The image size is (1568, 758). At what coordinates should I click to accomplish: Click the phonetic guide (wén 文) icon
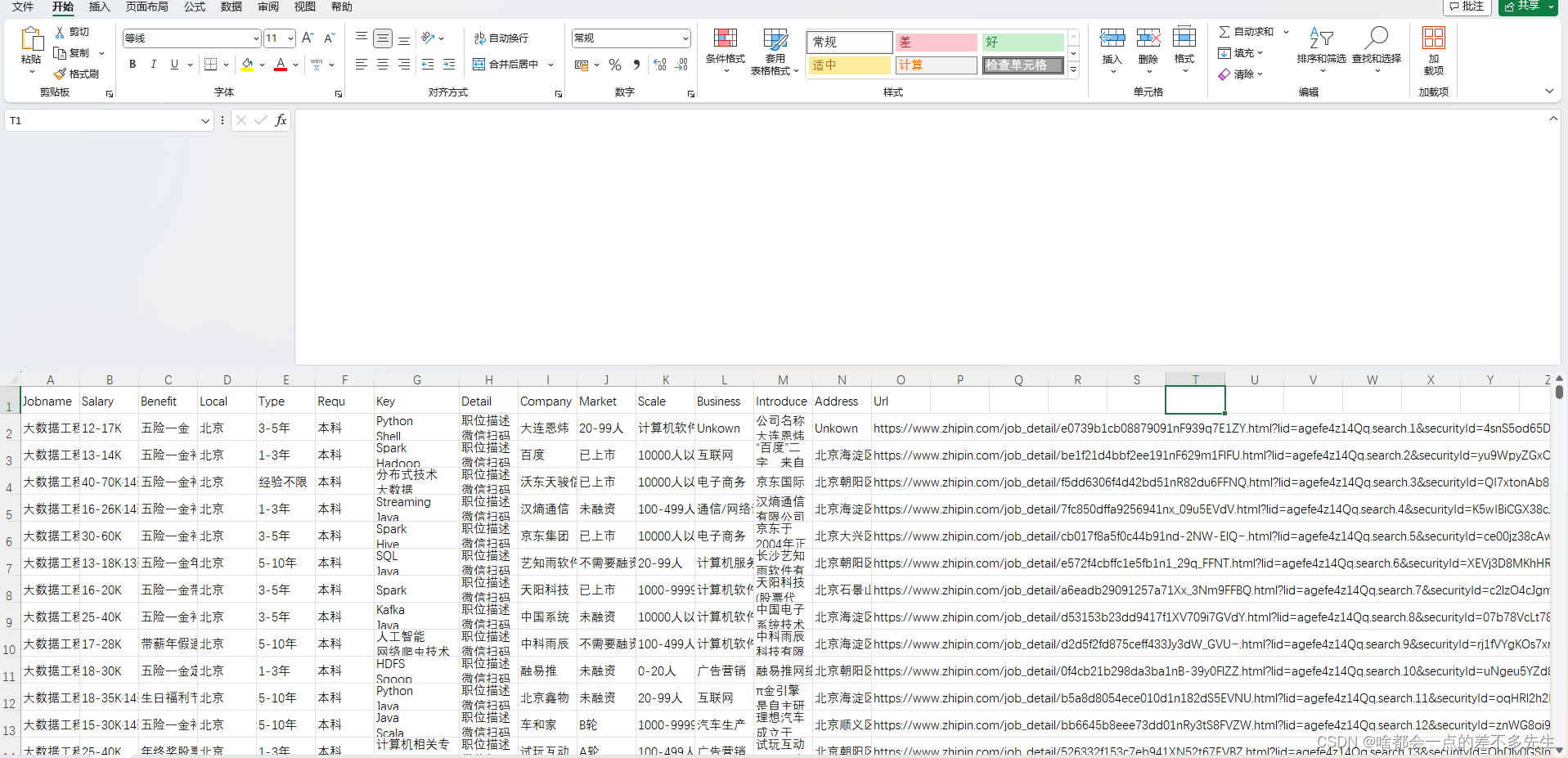pos(317,64)
